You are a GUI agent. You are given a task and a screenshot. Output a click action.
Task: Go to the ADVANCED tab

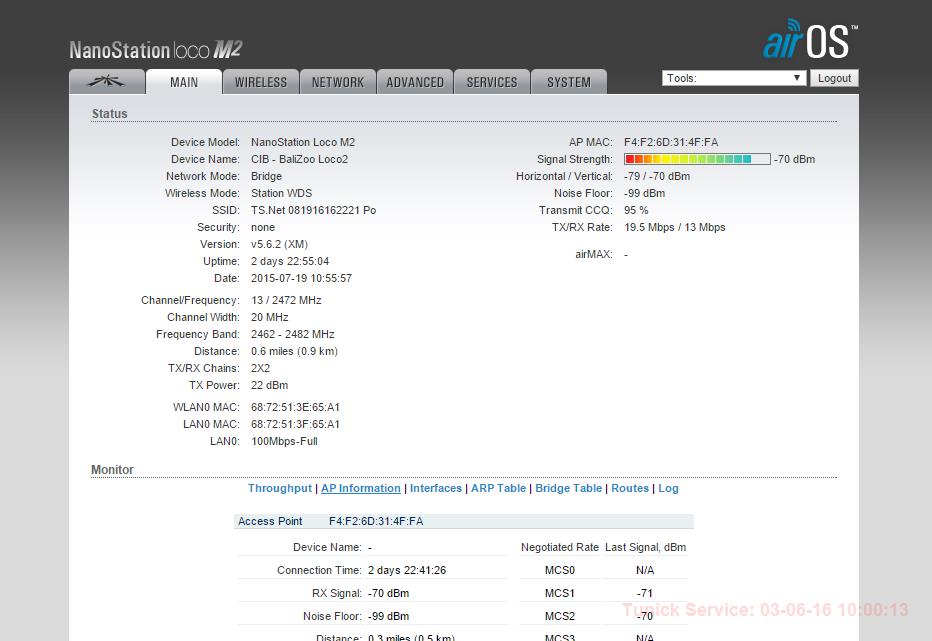pyautogui.click(x=415, y=82)
